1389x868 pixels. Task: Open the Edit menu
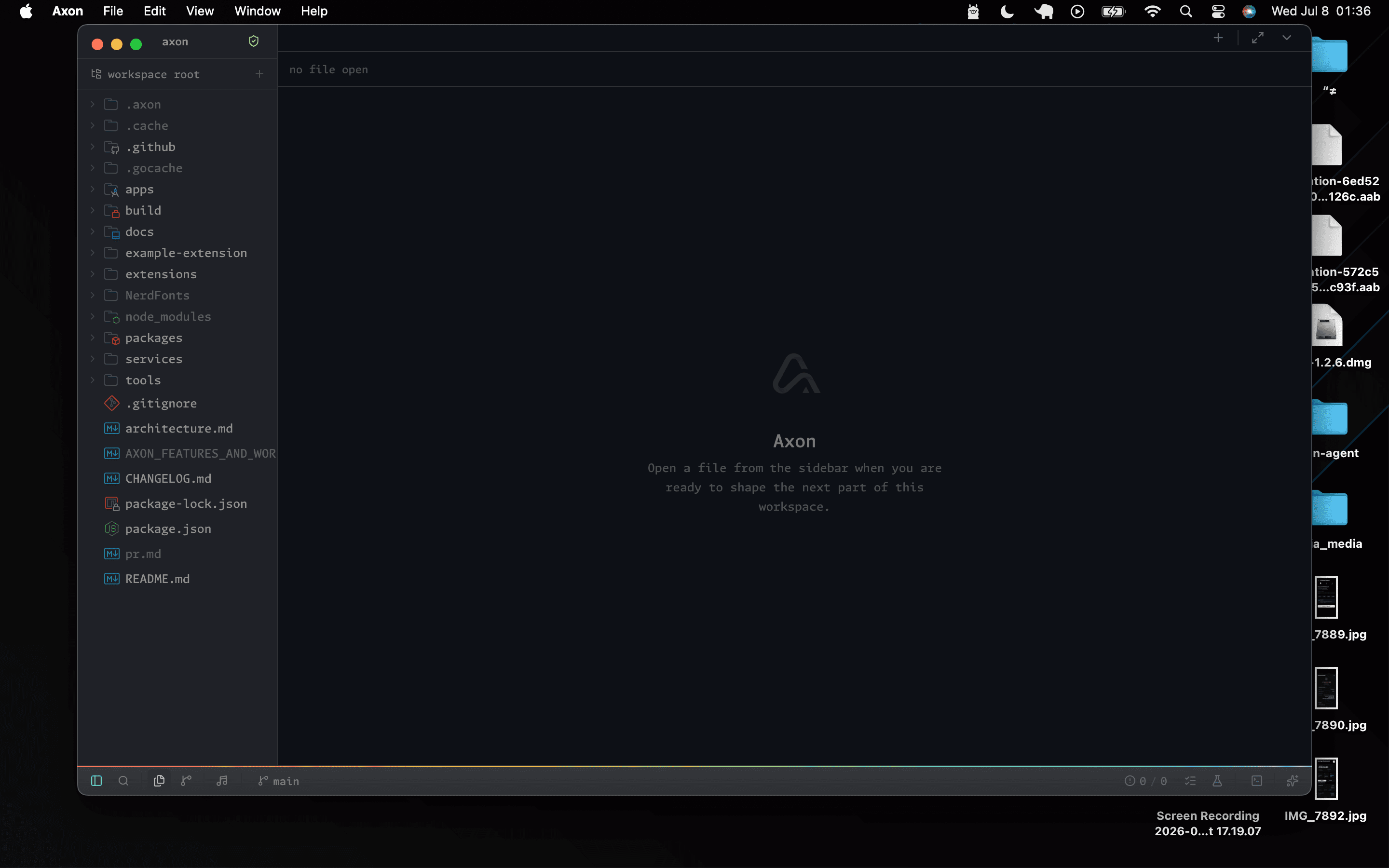point(154,11)
